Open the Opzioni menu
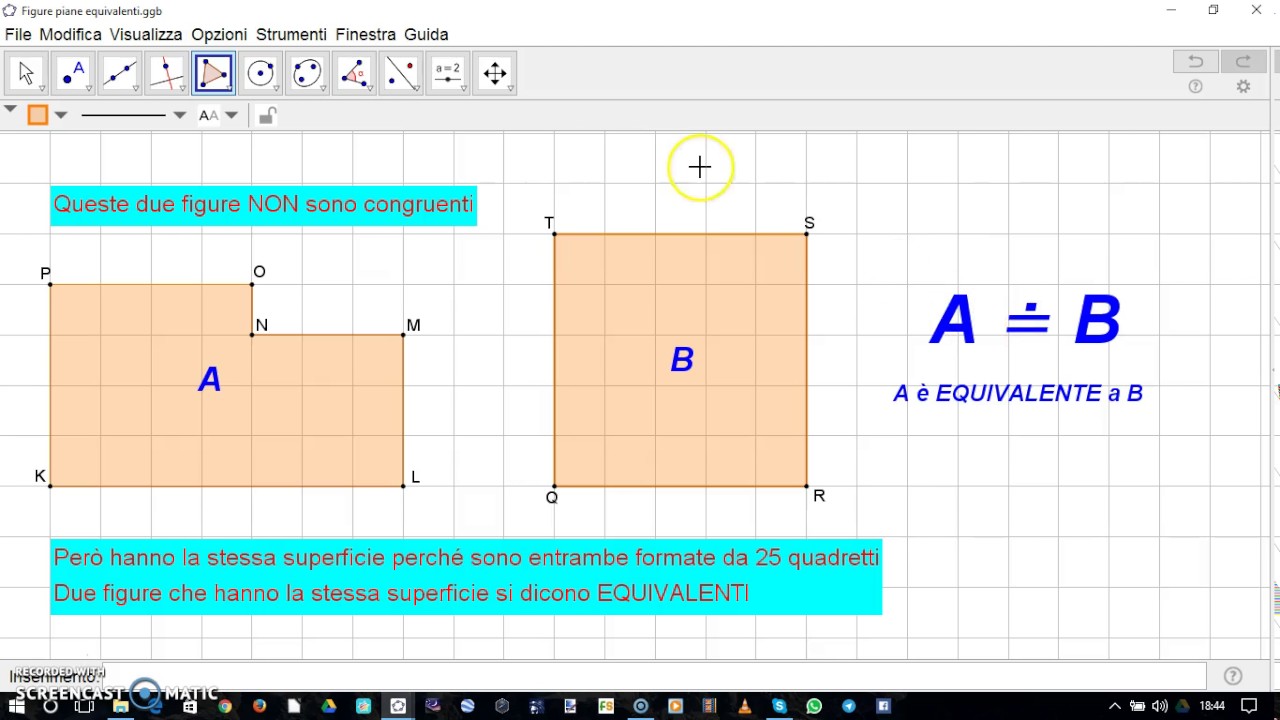1280x720 pixels. point(219,34)
